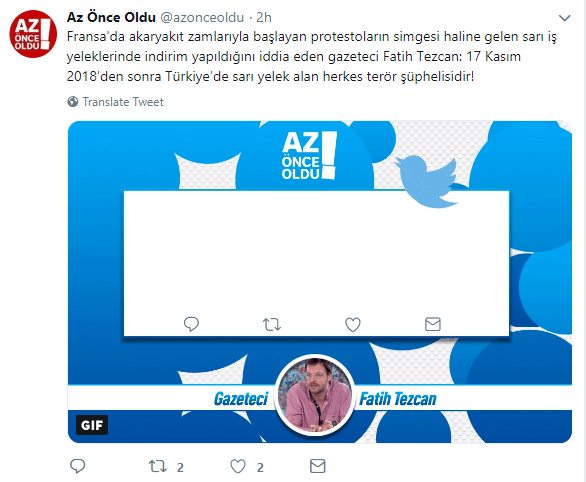This screenshot has width=586, height=482.
Task: Open the 2h timestamp permalink
Action: pos(264,17)
